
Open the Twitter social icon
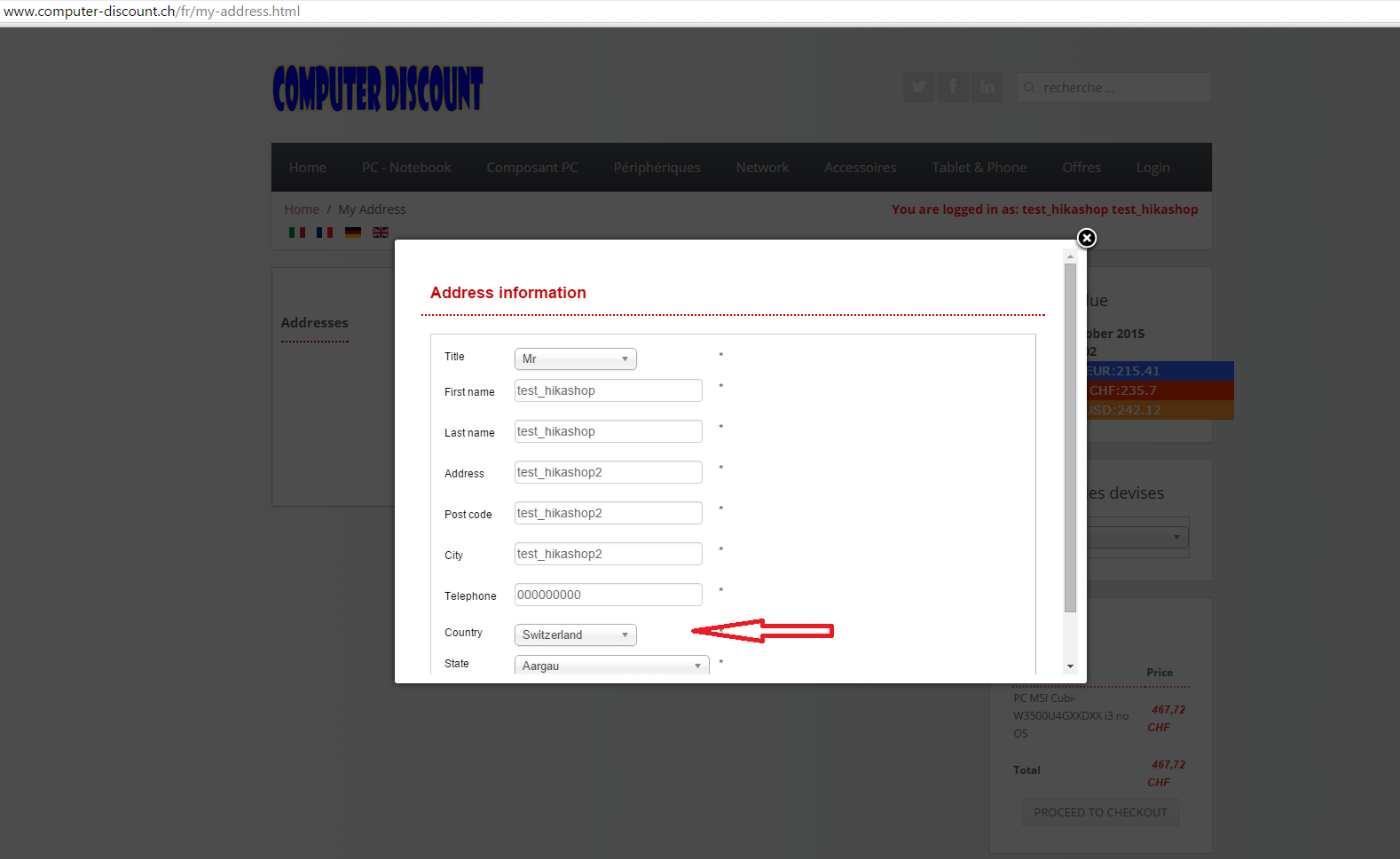click(919, 87)
